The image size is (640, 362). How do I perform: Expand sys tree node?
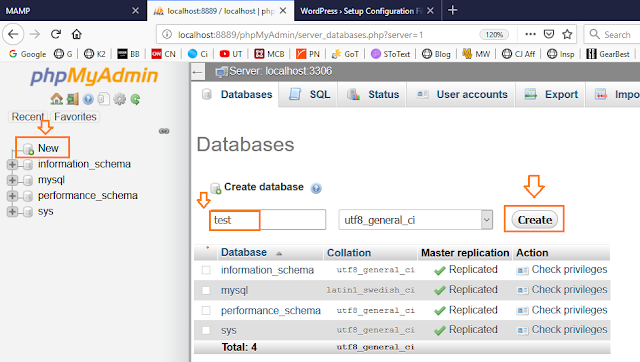click(x=12, y=212)
